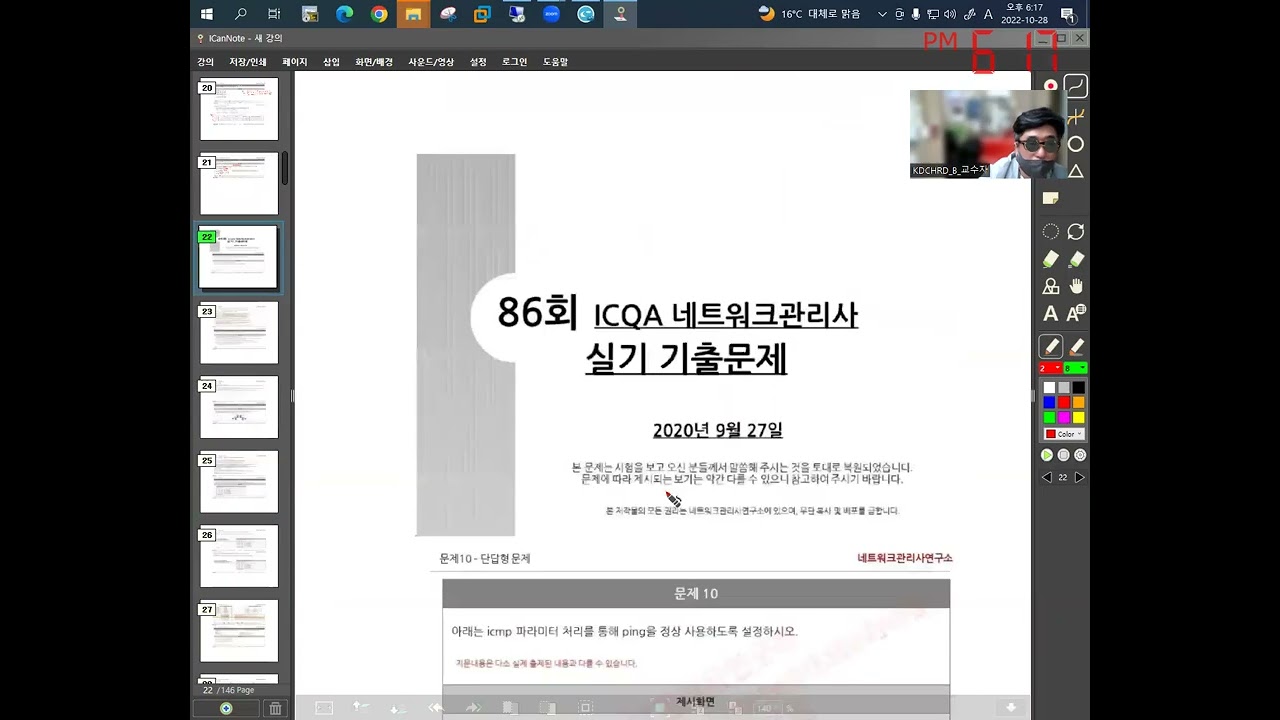Select the circle shape tool
This screenshot has width=1280, height=720.
(x=1076, y=144)
